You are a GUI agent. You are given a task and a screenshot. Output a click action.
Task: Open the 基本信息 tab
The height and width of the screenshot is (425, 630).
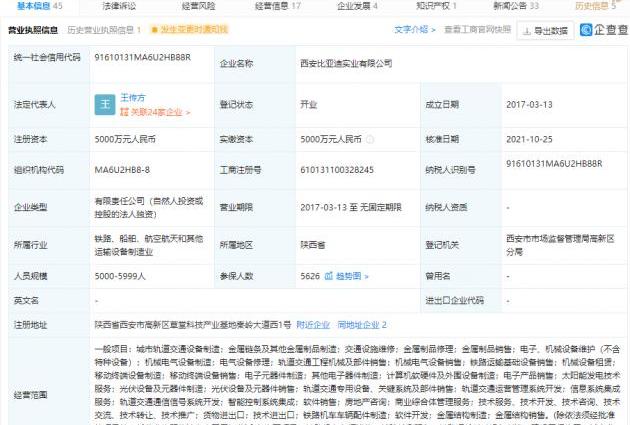coord(39,6)
